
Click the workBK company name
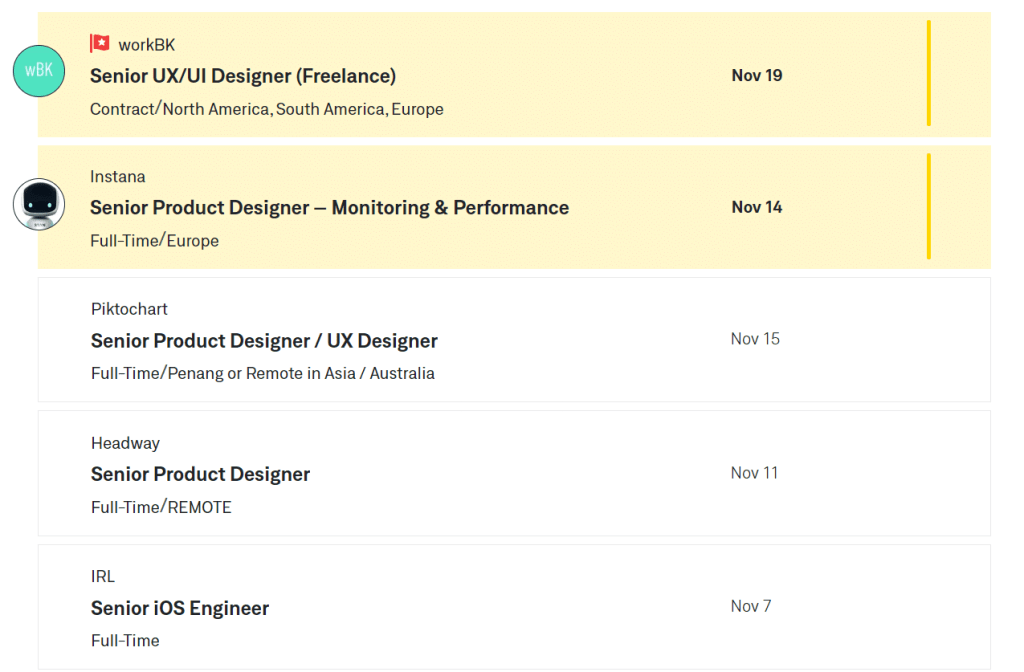148,44
